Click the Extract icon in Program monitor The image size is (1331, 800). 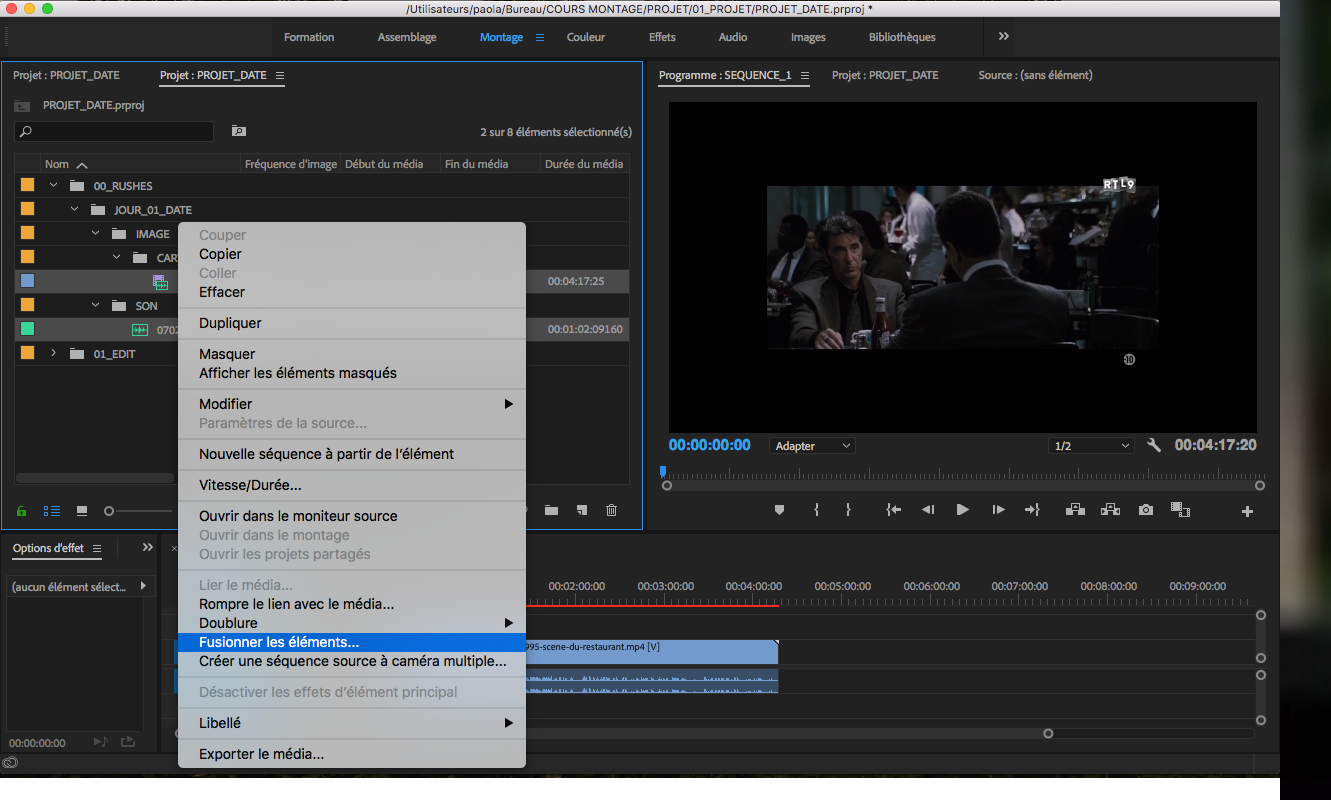(1110, 510)
